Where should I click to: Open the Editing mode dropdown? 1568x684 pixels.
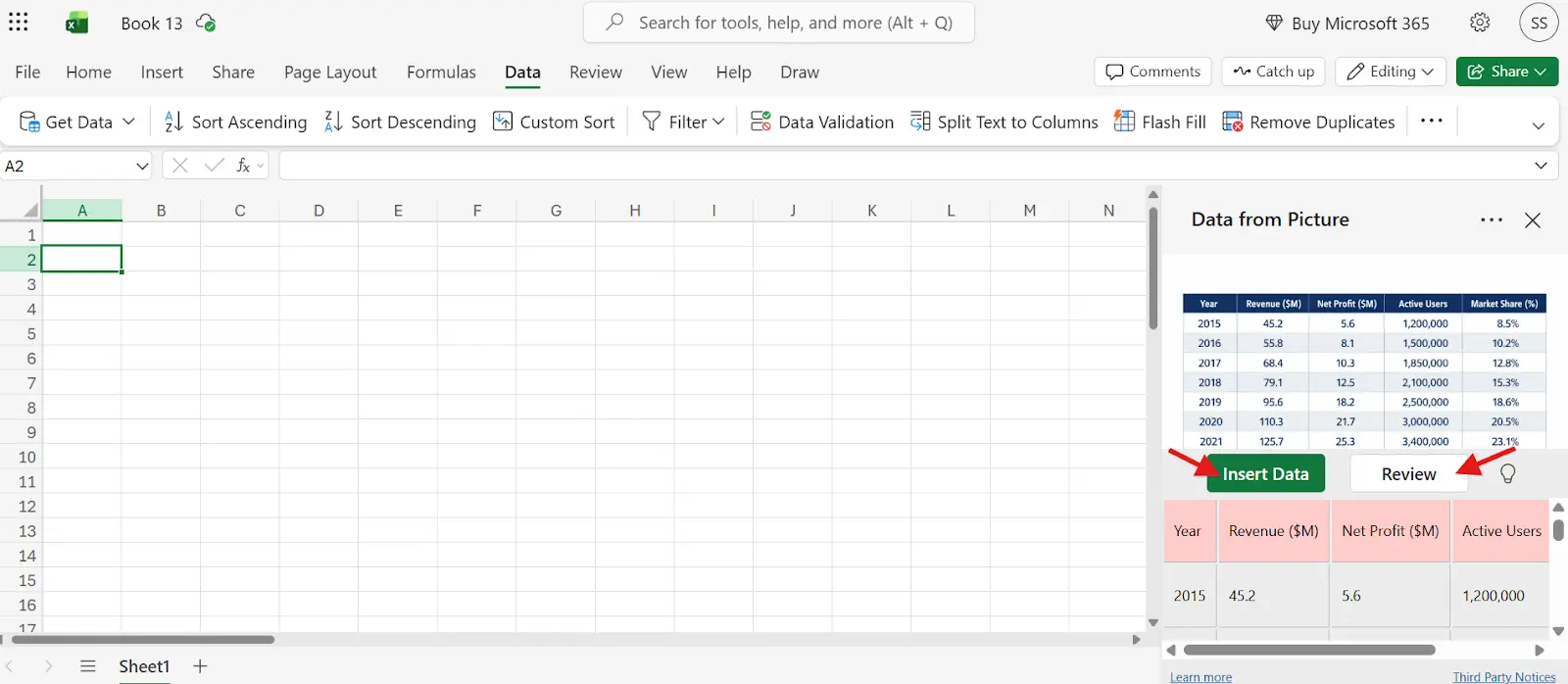pos(1391,72)
